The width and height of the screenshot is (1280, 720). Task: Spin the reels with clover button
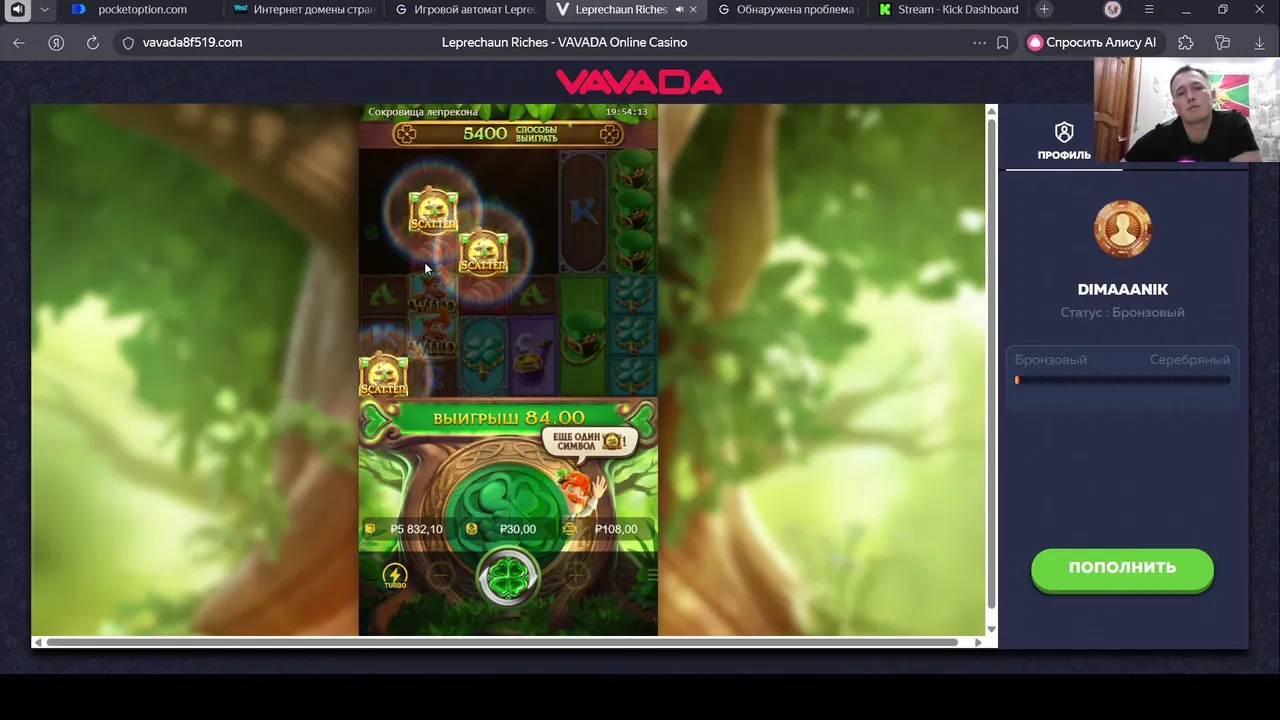pos(508,577)
